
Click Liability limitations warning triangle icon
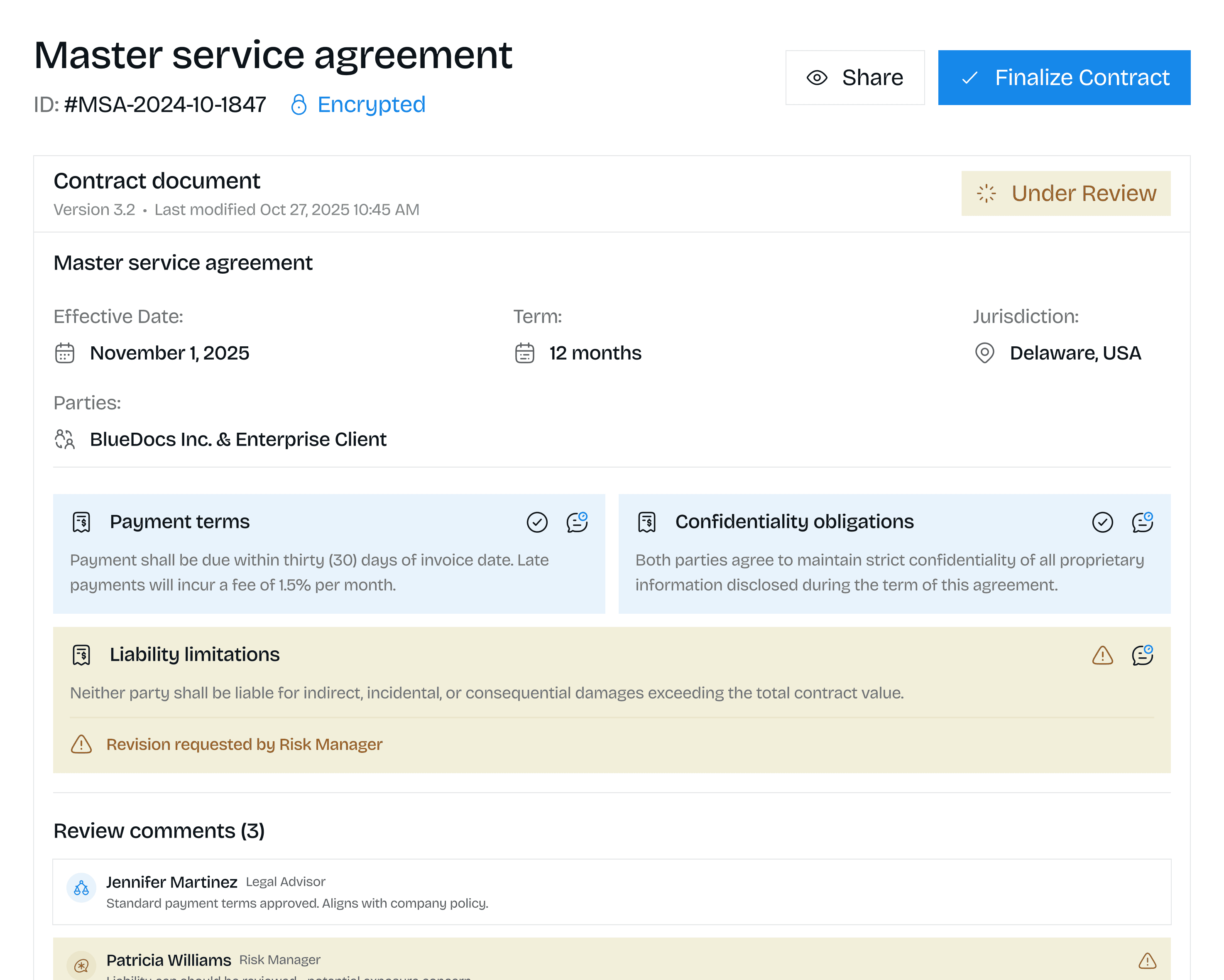[1102, 655]
